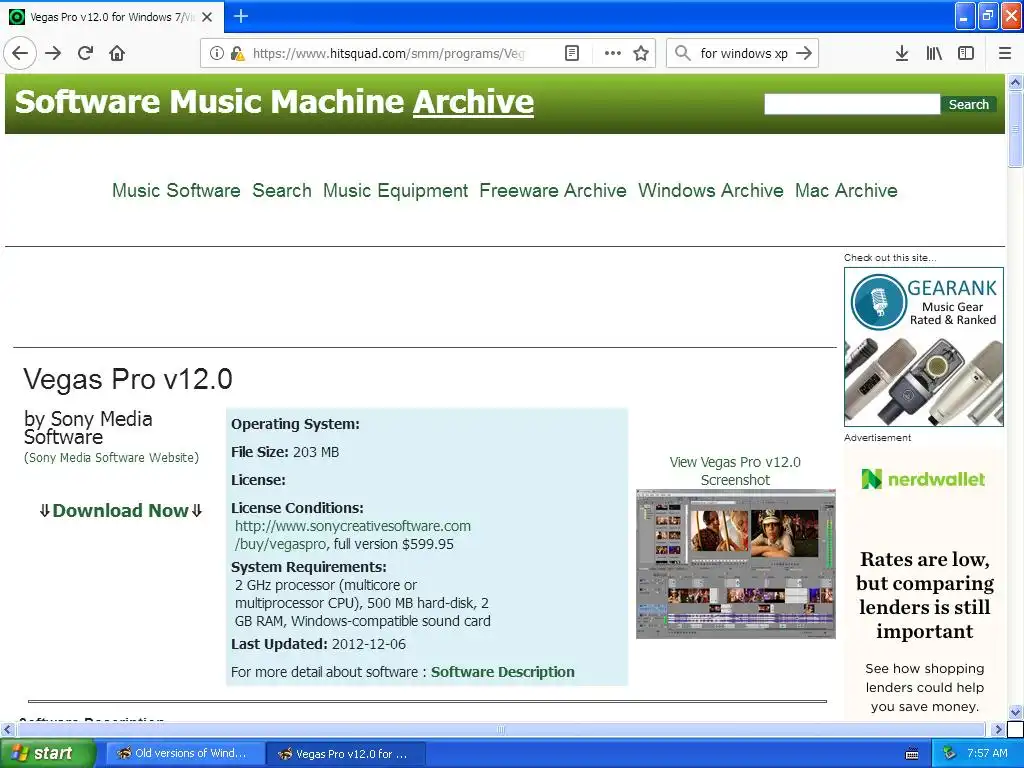The image size is (1024, 768).
Task: Click the vertical scrollbar down arrow
Action: (1015, 712)
